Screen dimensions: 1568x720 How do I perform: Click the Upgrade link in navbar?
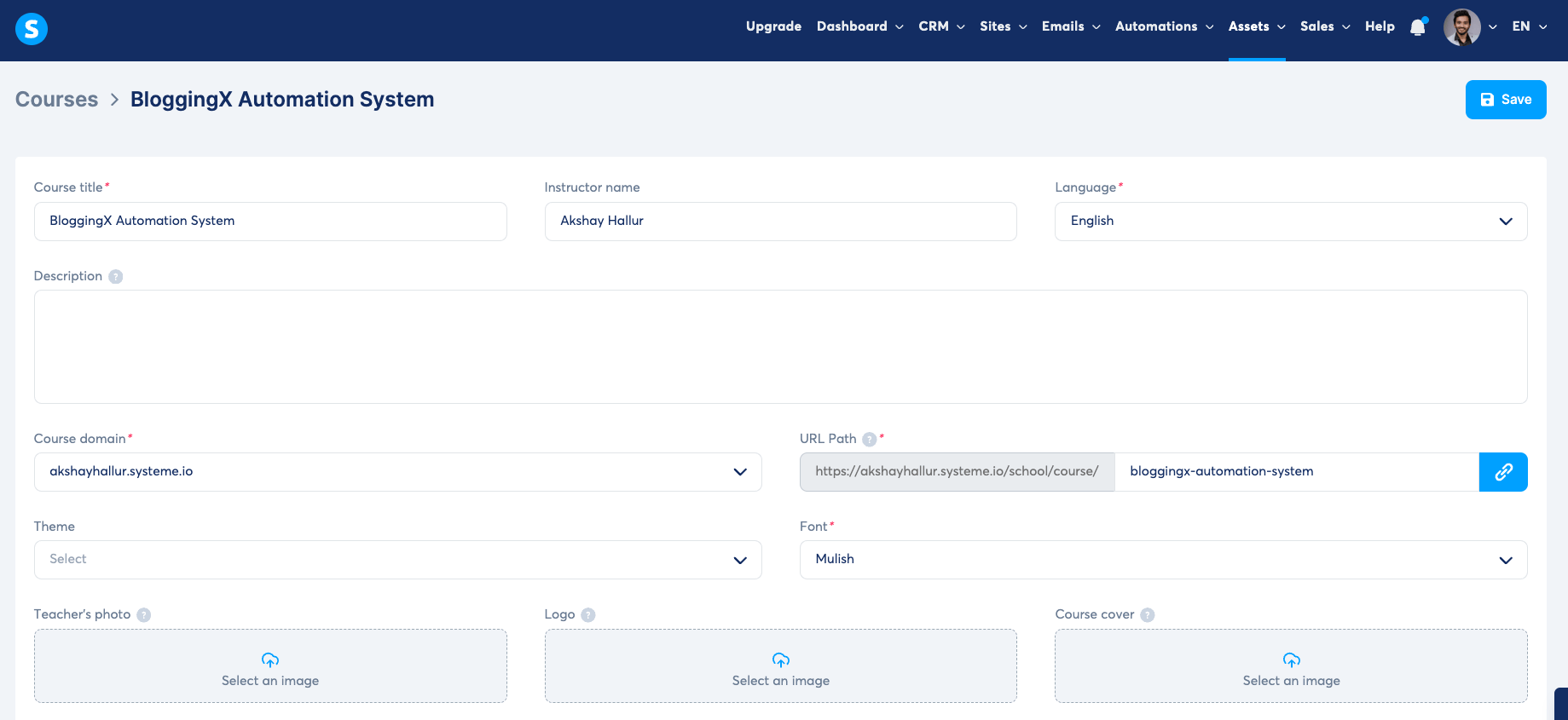[773, 26]
